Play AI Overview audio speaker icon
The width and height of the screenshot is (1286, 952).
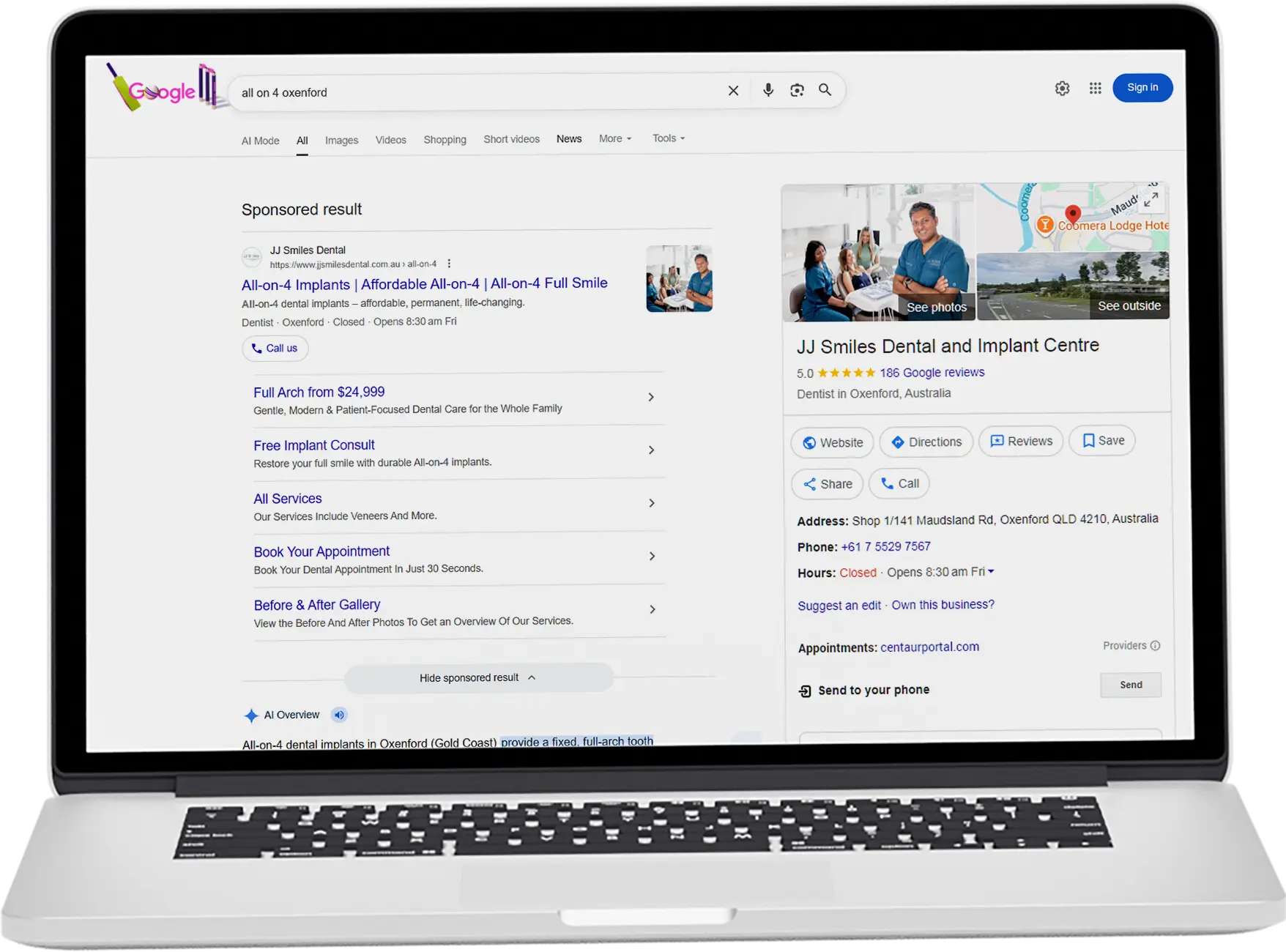pyautogui.click(x=339, y=715)
